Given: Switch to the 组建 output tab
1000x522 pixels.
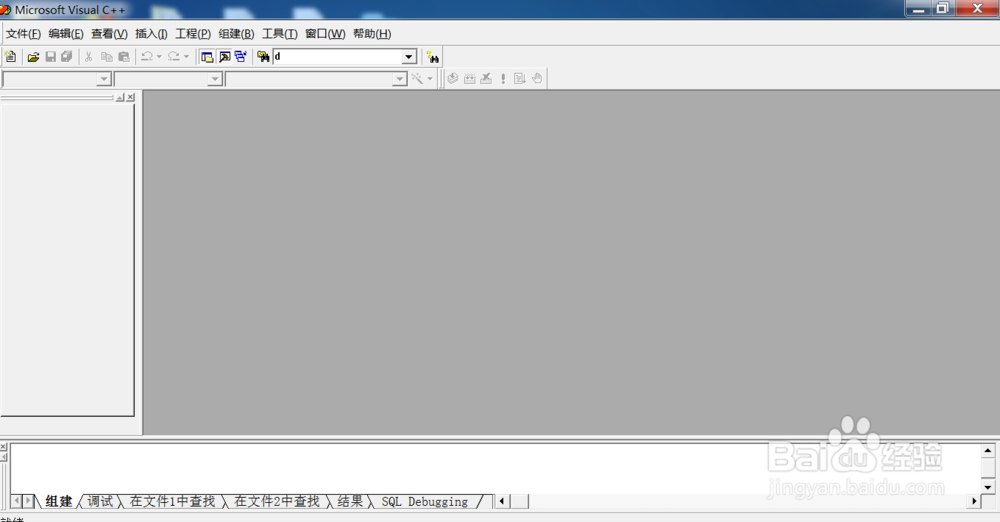Looking at the screenshot, I should pyautogui.click(x=59, y=502).
